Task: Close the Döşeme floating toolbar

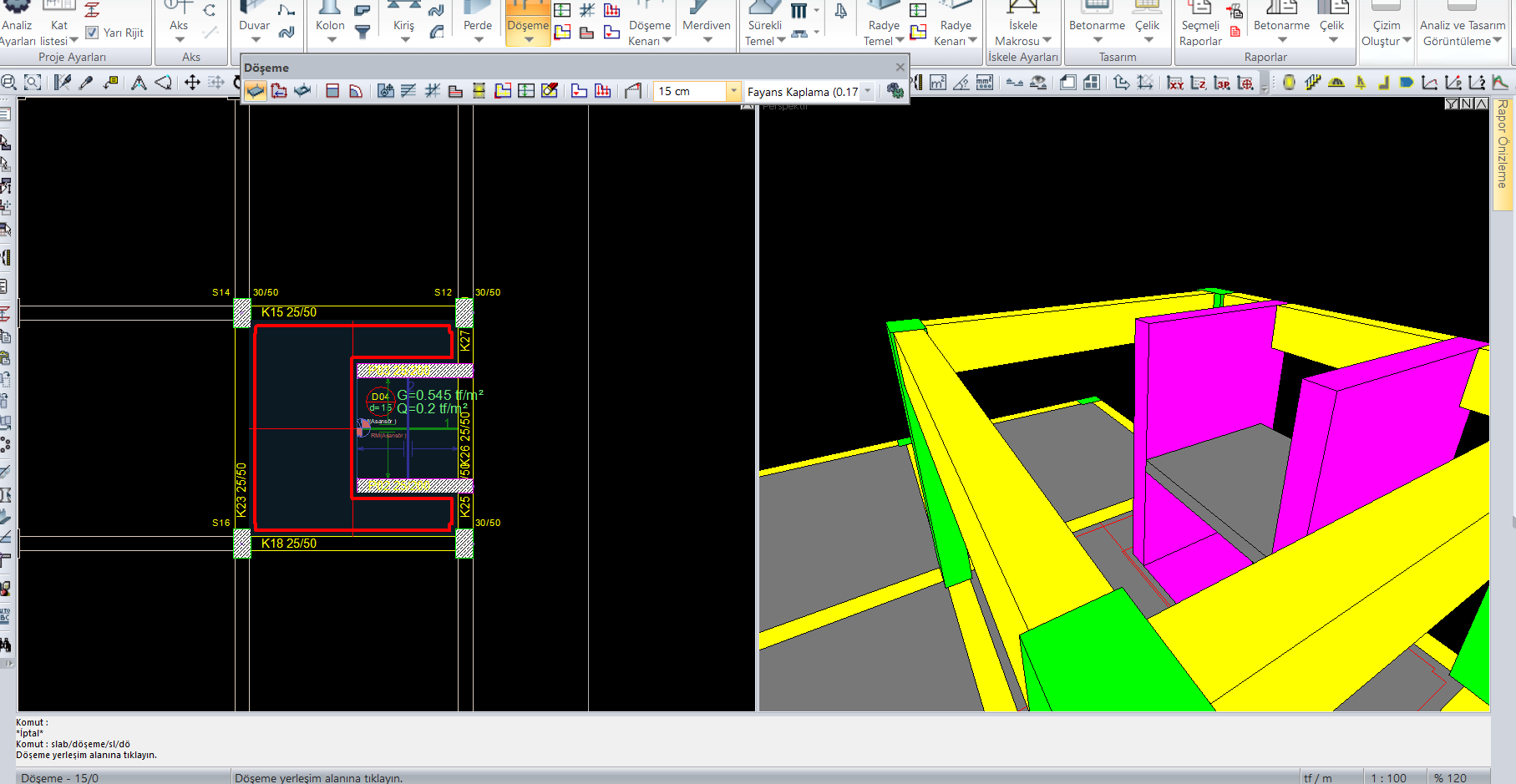Action: click(x=900, y=67)
